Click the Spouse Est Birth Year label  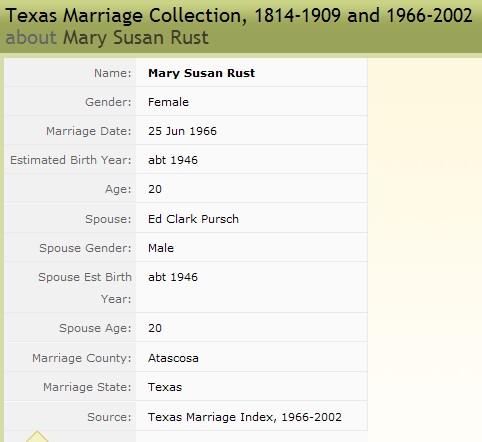(85, 288)
